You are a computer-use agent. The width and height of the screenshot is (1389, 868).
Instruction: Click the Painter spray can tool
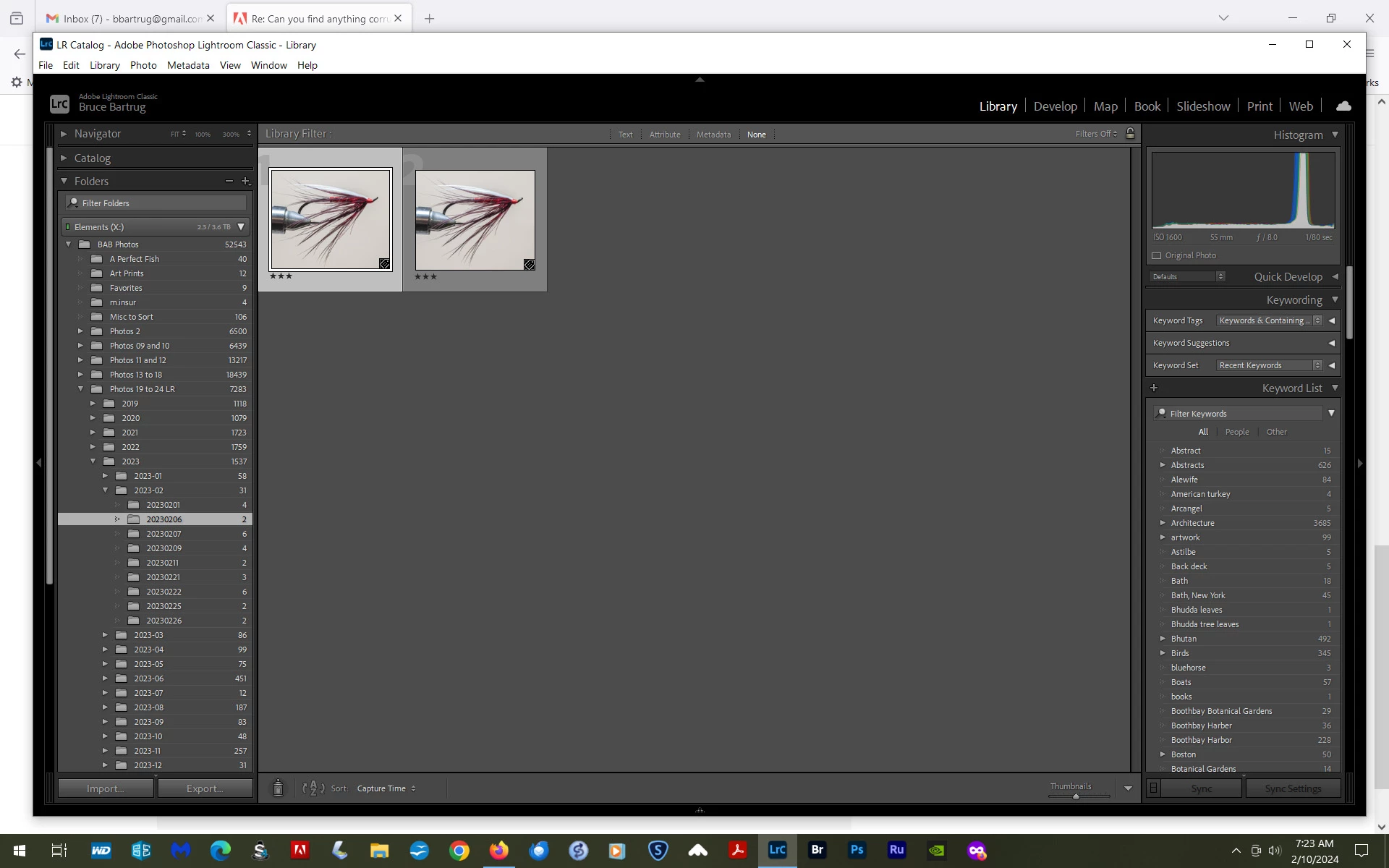(x=278, y=788)
